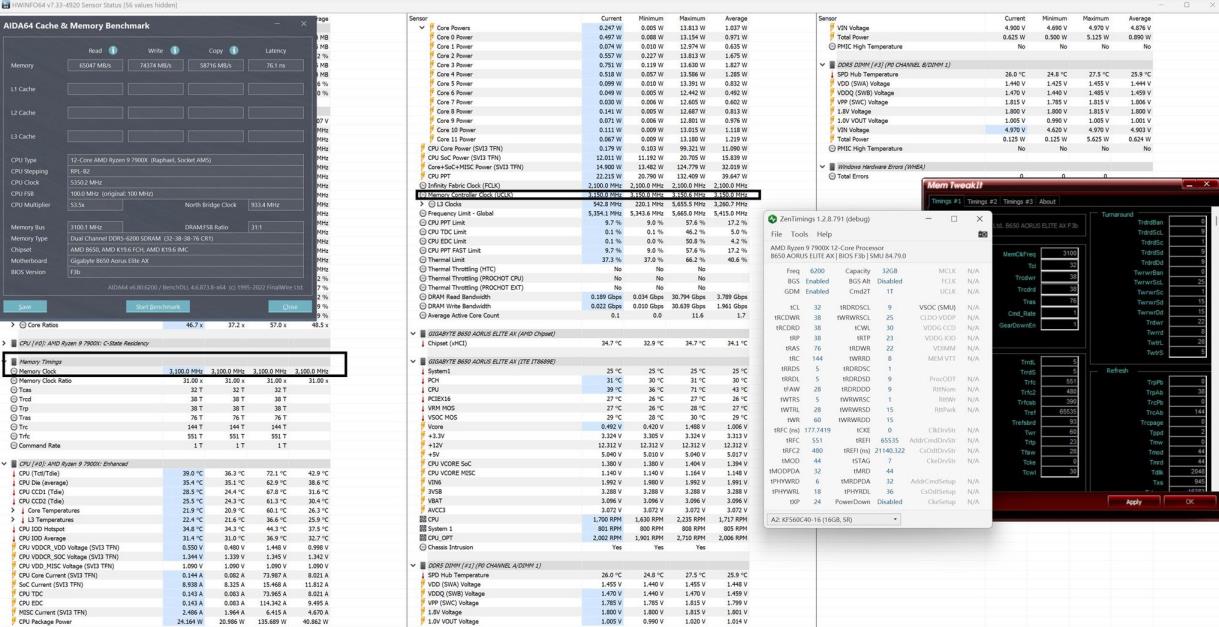Expand the L3 Clocks row
1219x627 pixels.
pyautogui.click(x=423, y=204)
